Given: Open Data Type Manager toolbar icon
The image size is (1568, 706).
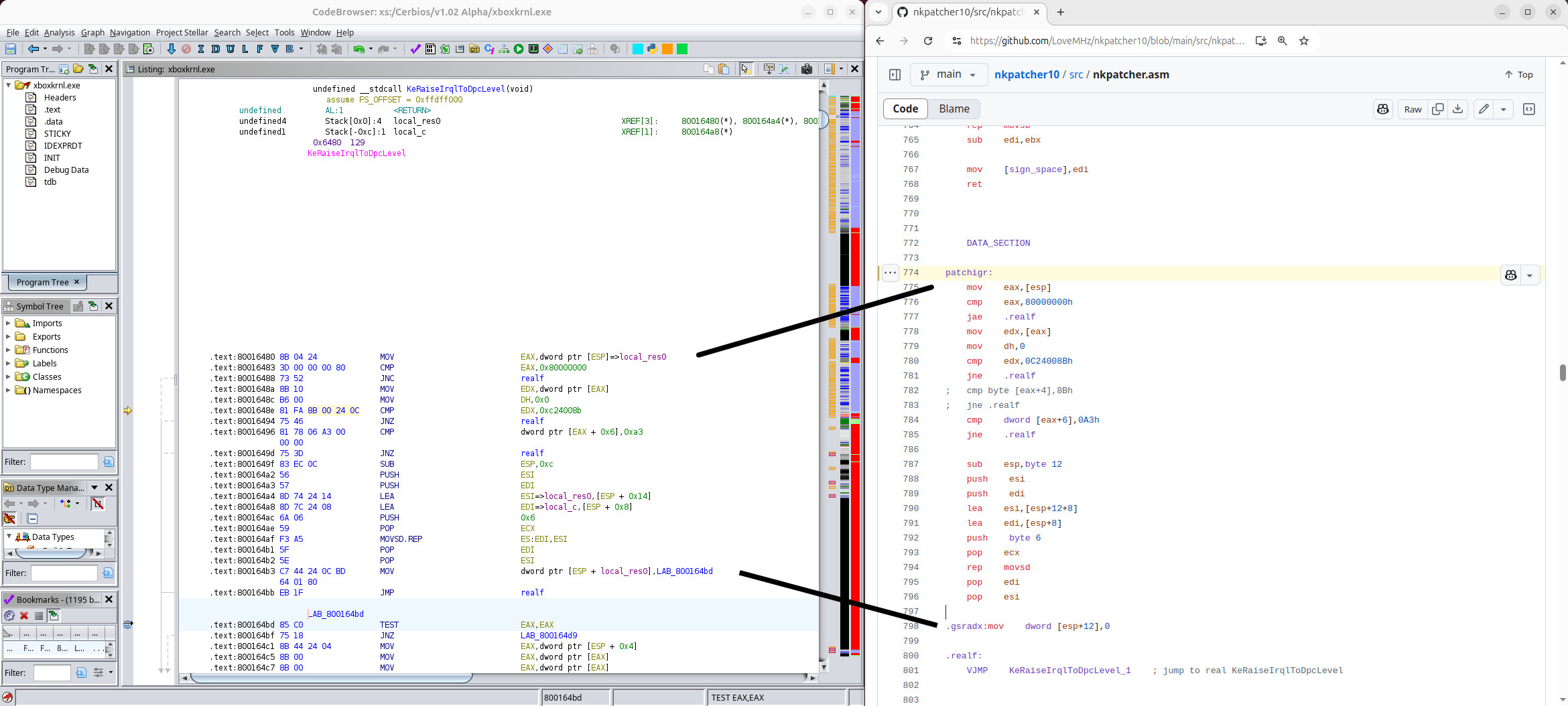Looking at the screenshot, I should [x=474, y=49].
